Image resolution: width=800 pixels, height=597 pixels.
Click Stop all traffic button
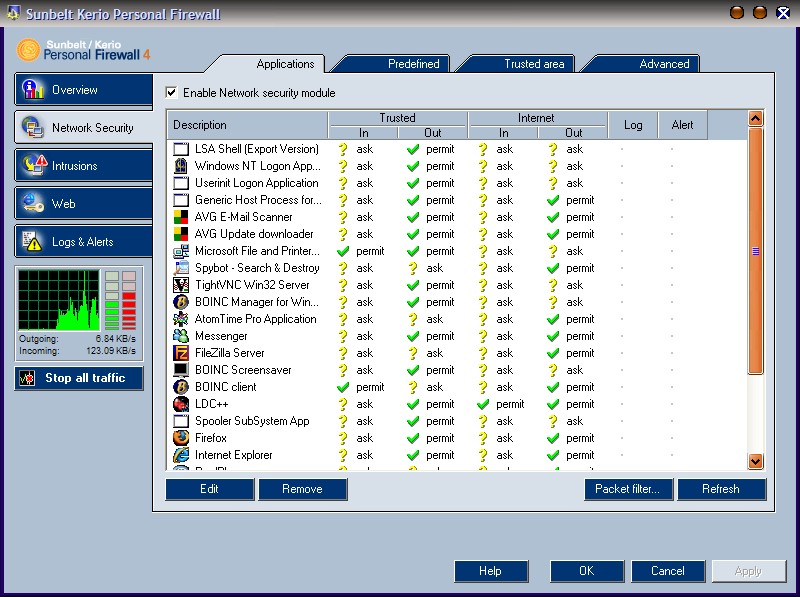coord(79,378)
